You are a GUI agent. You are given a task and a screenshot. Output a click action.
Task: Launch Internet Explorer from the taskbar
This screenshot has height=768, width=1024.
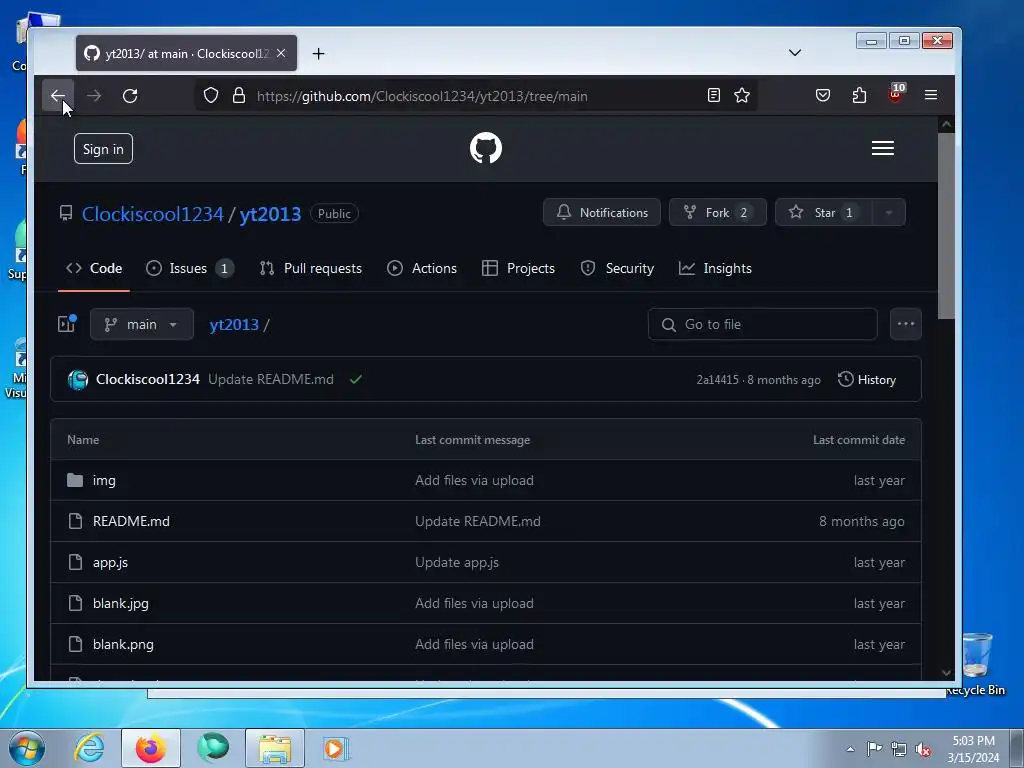(x=89, y=748)
